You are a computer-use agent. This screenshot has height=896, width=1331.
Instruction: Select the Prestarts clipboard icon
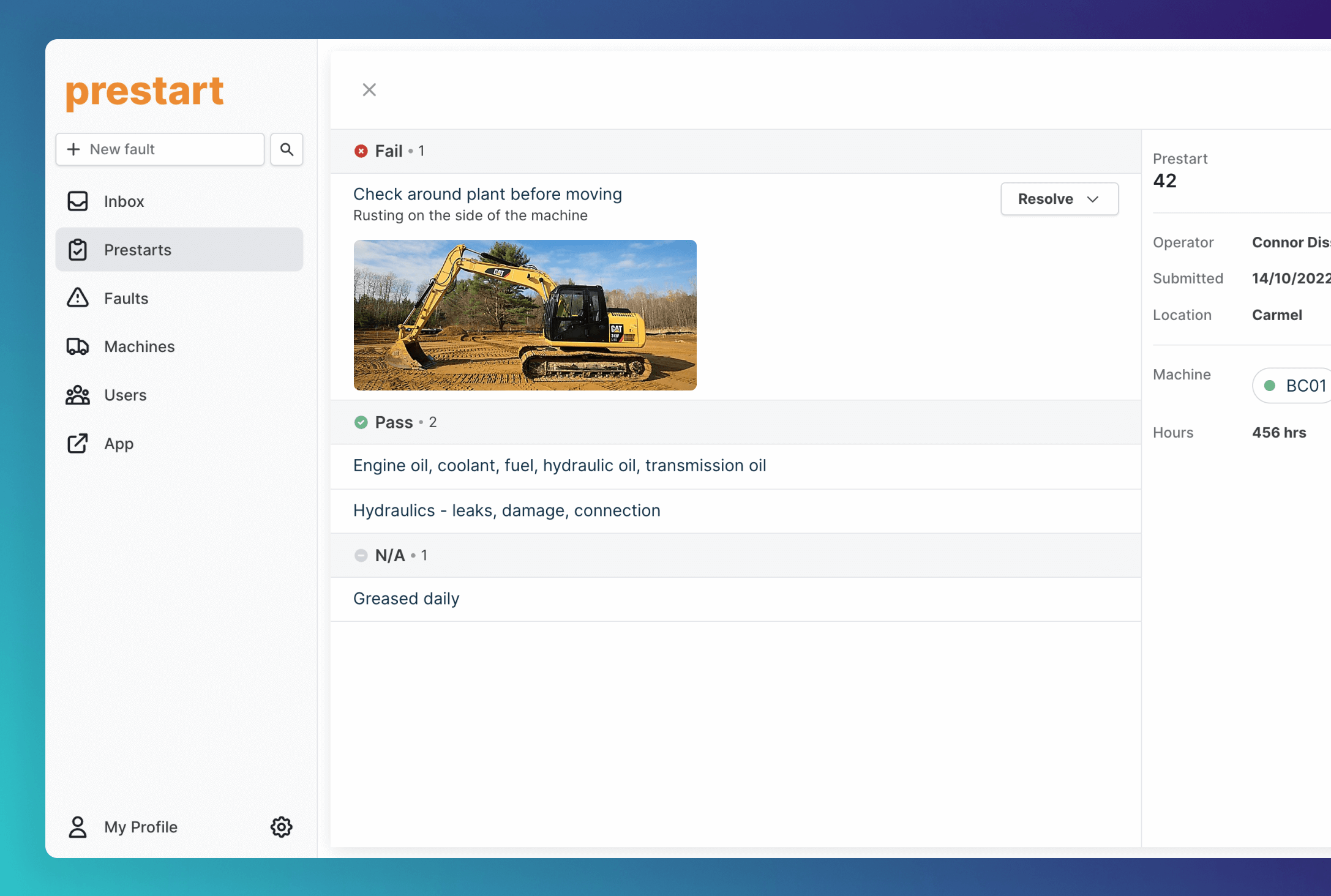click(78, 250)
